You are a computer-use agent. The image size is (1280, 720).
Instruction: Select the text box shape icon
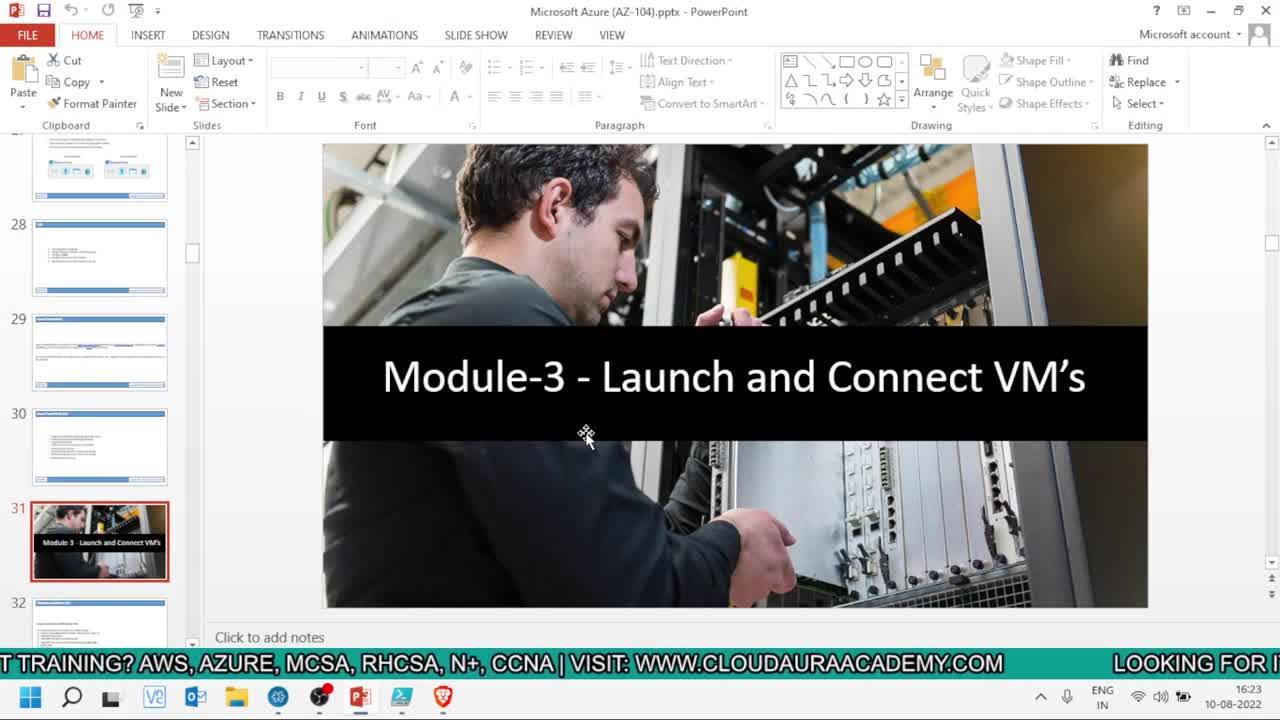(x=791, y=61)
